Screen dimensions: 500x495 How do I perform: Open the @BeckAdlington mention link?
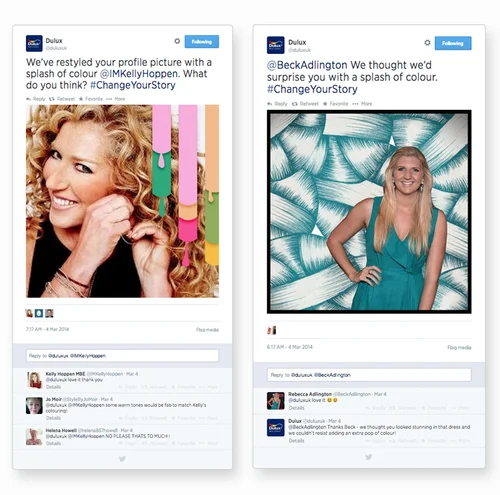(x=307, y=65)
